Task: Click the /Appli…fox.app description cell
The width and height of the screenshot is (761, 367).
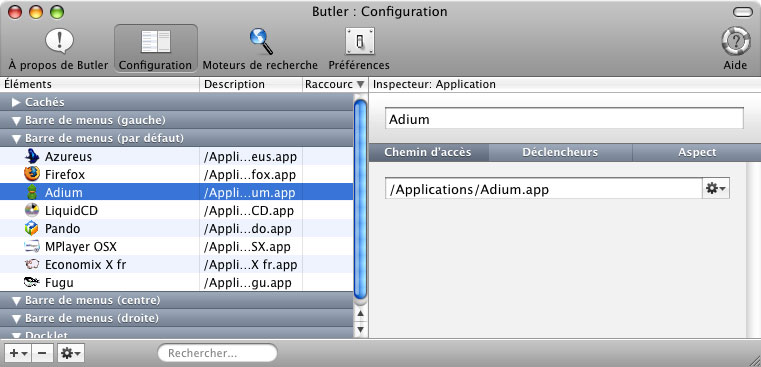Action: click(x=250, y=174)
